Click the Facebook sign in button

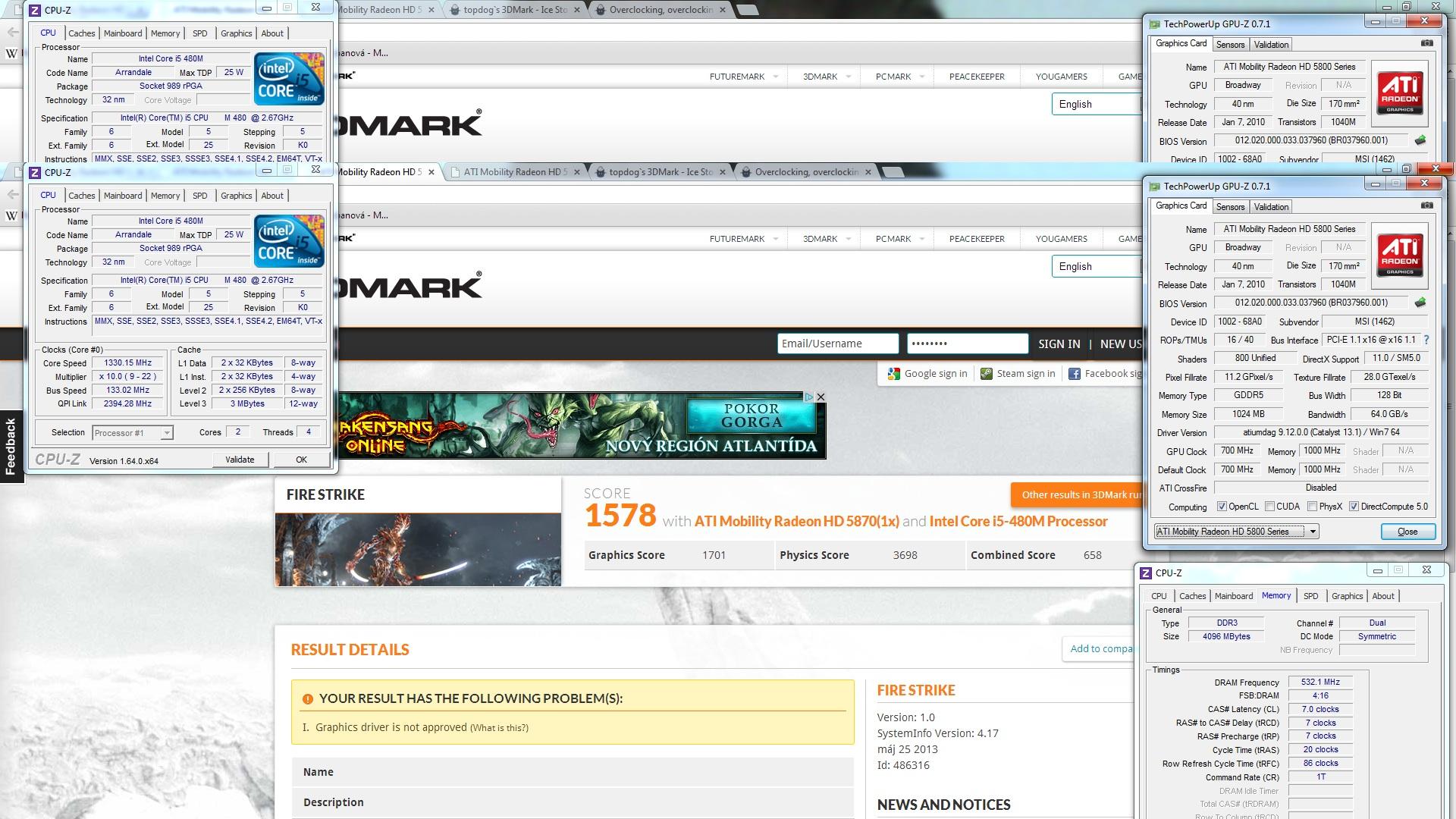point(1104,374)
